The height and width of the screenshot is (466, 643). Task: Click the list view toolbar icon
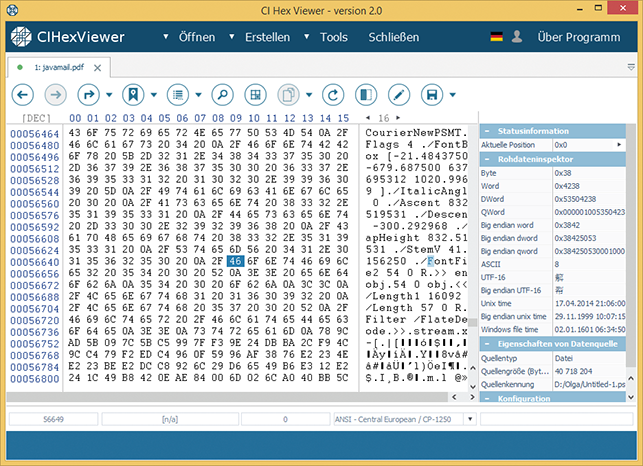(x=178, y=95)
